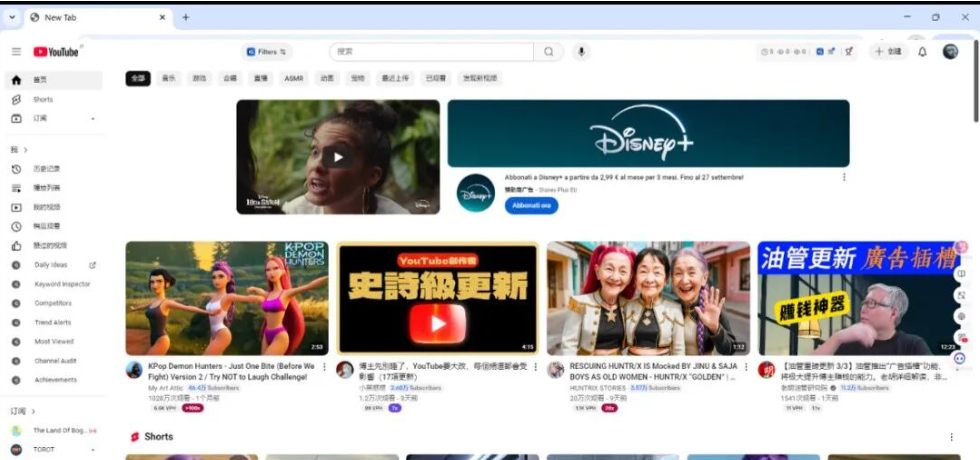Open the KPop Demon Hunters video thumbnail

[x=226, y=298]
